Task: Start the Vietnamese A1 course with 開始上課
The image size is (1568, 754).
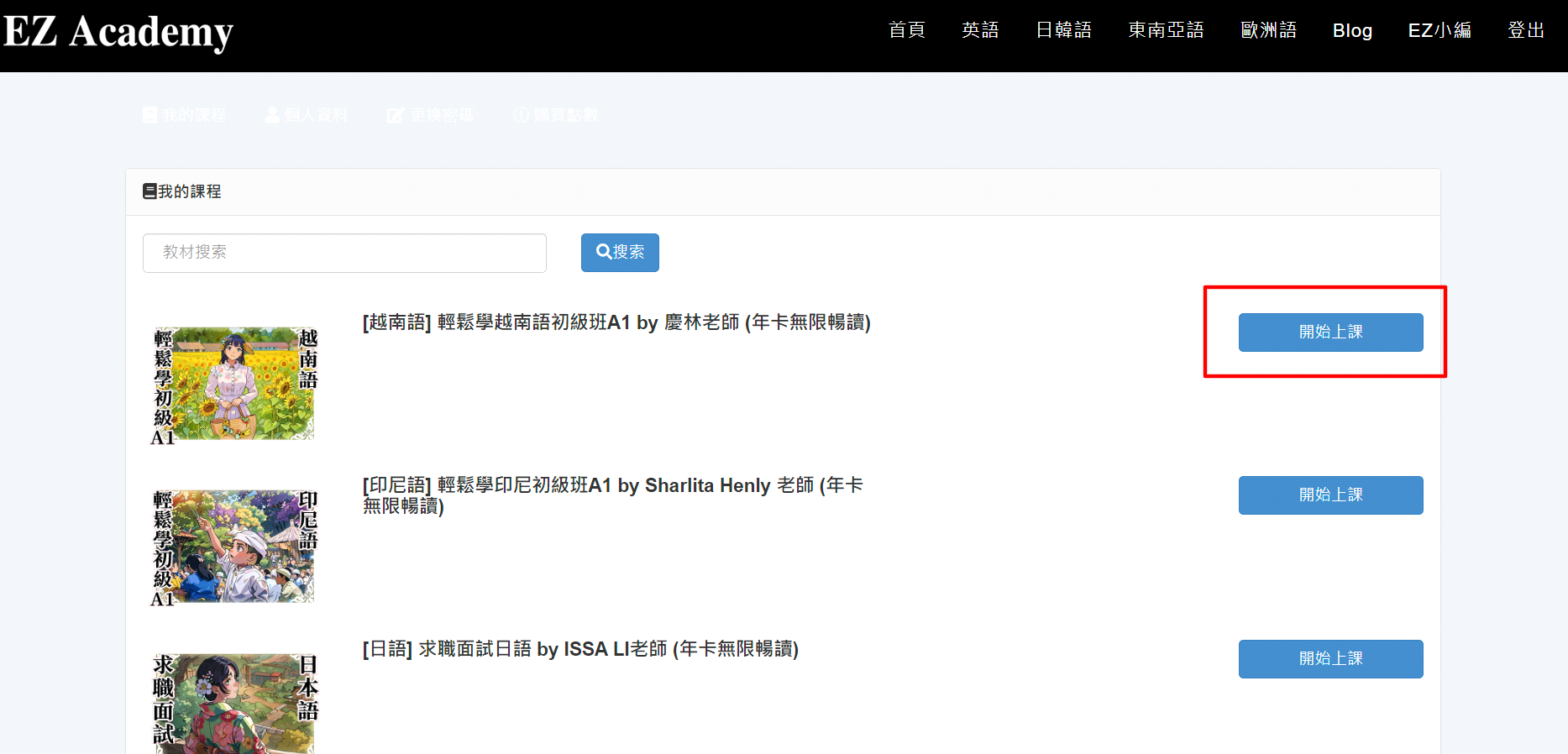Action: [1330, 332]
